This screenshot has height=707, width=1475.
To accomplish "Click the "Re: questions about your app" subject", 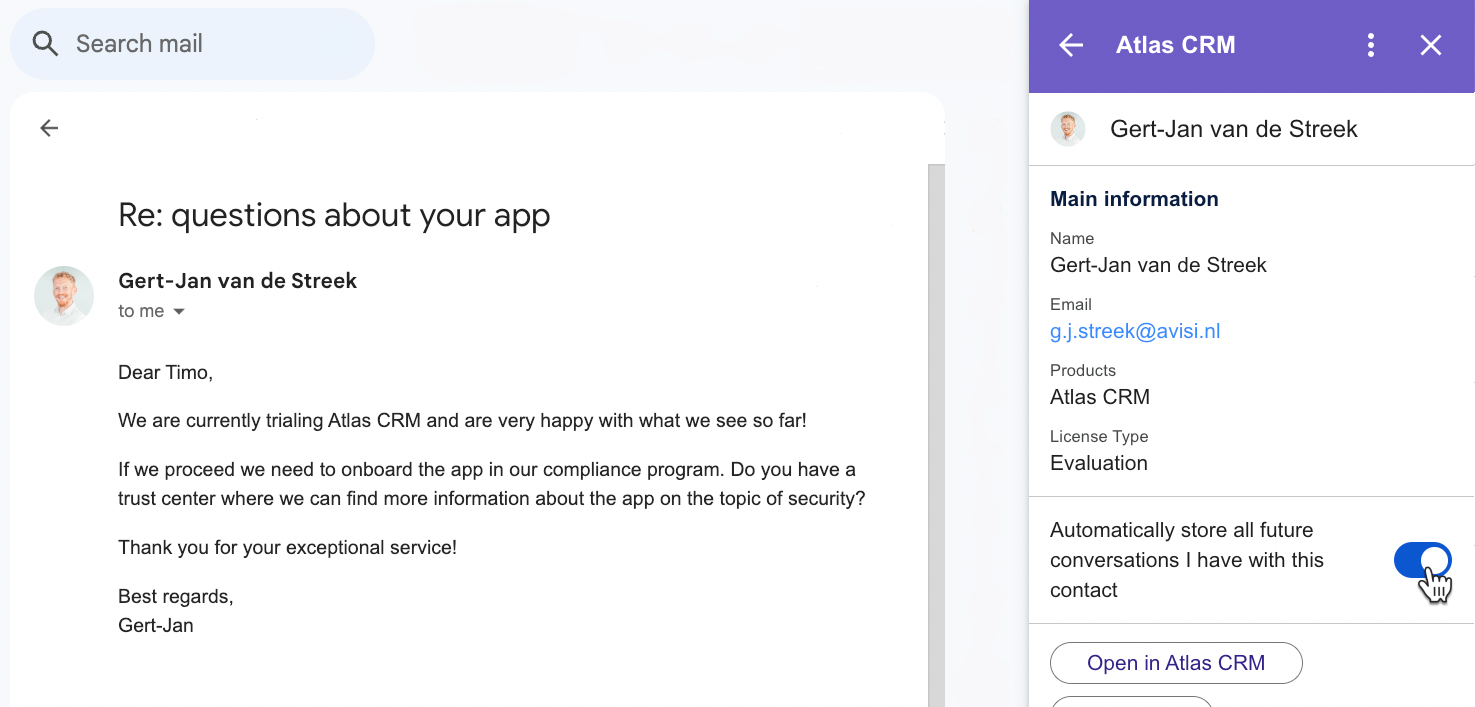I will (334, 215).
